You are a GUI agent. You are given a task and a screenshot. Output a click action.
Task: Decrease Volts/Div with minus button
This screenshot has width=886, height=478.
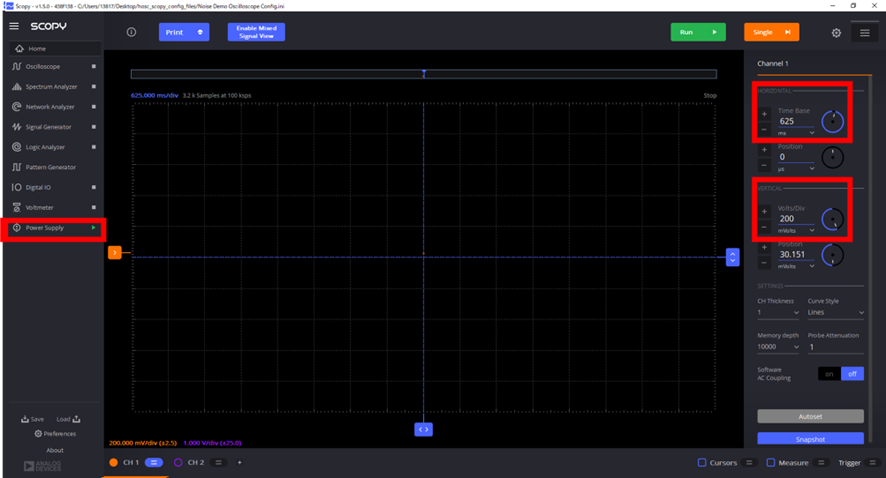pyautogui.click(x=765, y=227)
